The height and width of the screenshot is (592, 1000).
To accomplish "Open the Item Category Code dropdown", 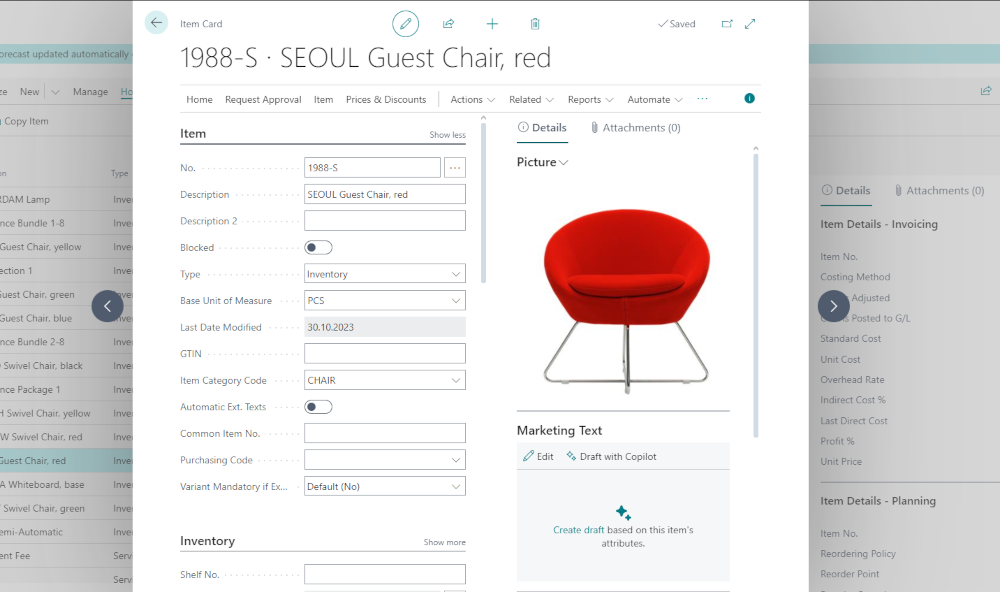I will pos(456,379).
